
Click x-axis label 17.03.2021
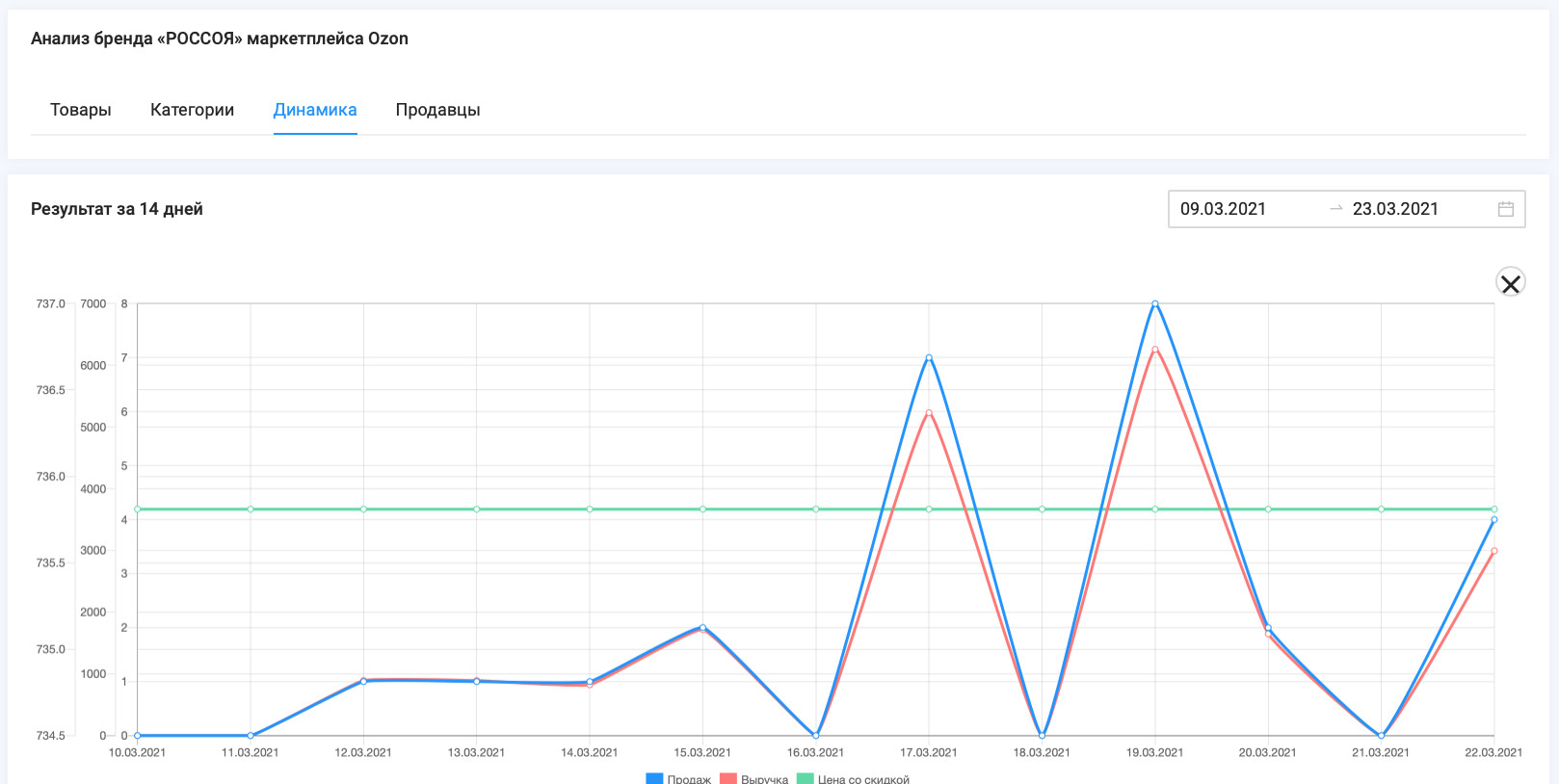(x=929, y=752)
